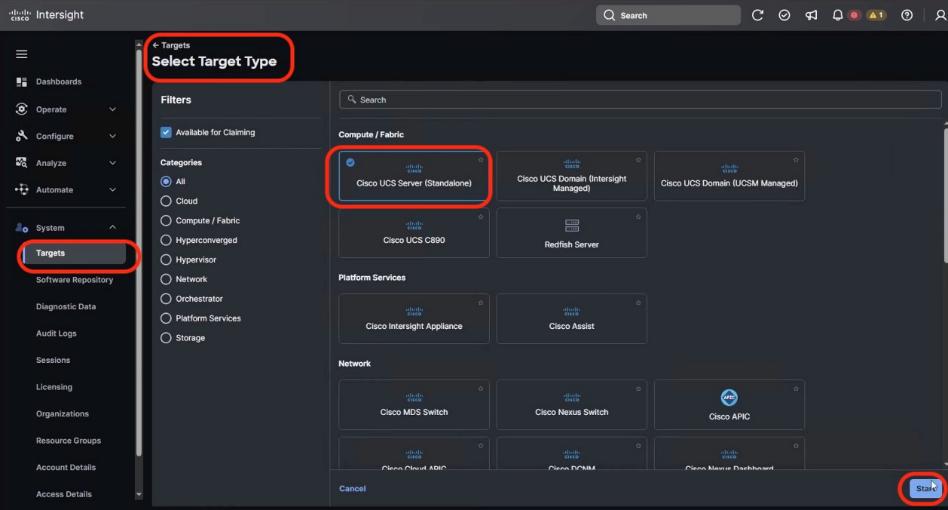Click the yellow warning count badge
The height and width of the screenshot is (510, 948).
click(x=877, y=15)
